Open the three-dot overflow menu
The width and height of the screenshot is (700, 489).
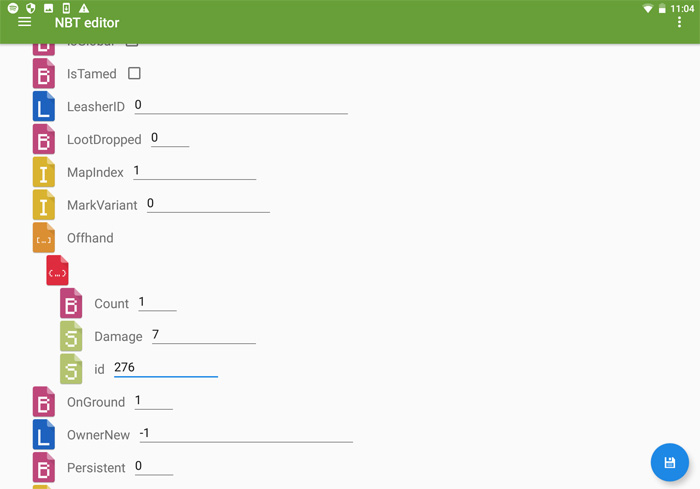click(x=679, y=22)
